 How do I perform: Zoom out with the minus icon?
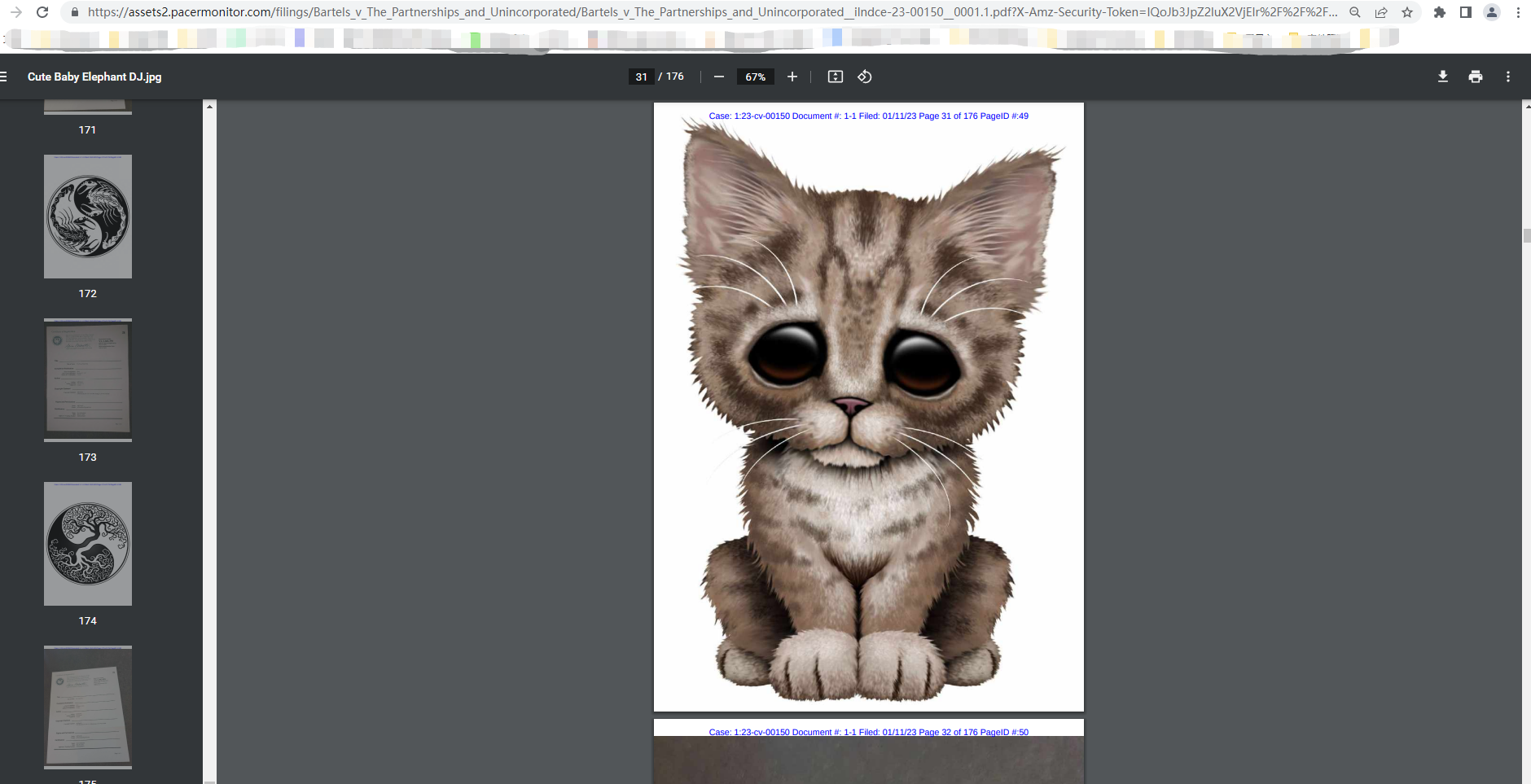pos(718,77)
